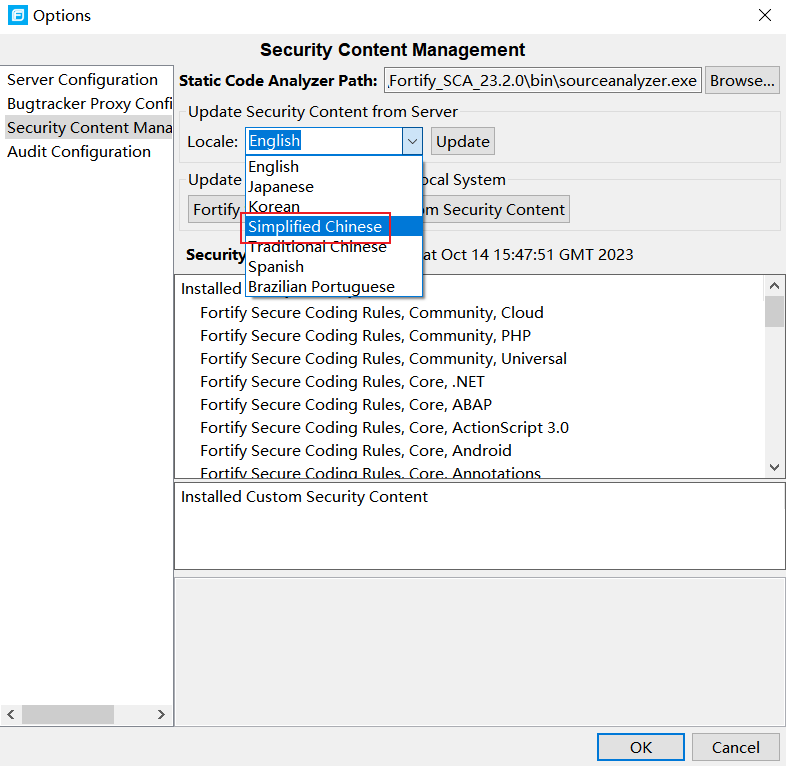
Task: Select Fortify Secure Coding Rules, Community, Cloud
Action: coord(371,312)
